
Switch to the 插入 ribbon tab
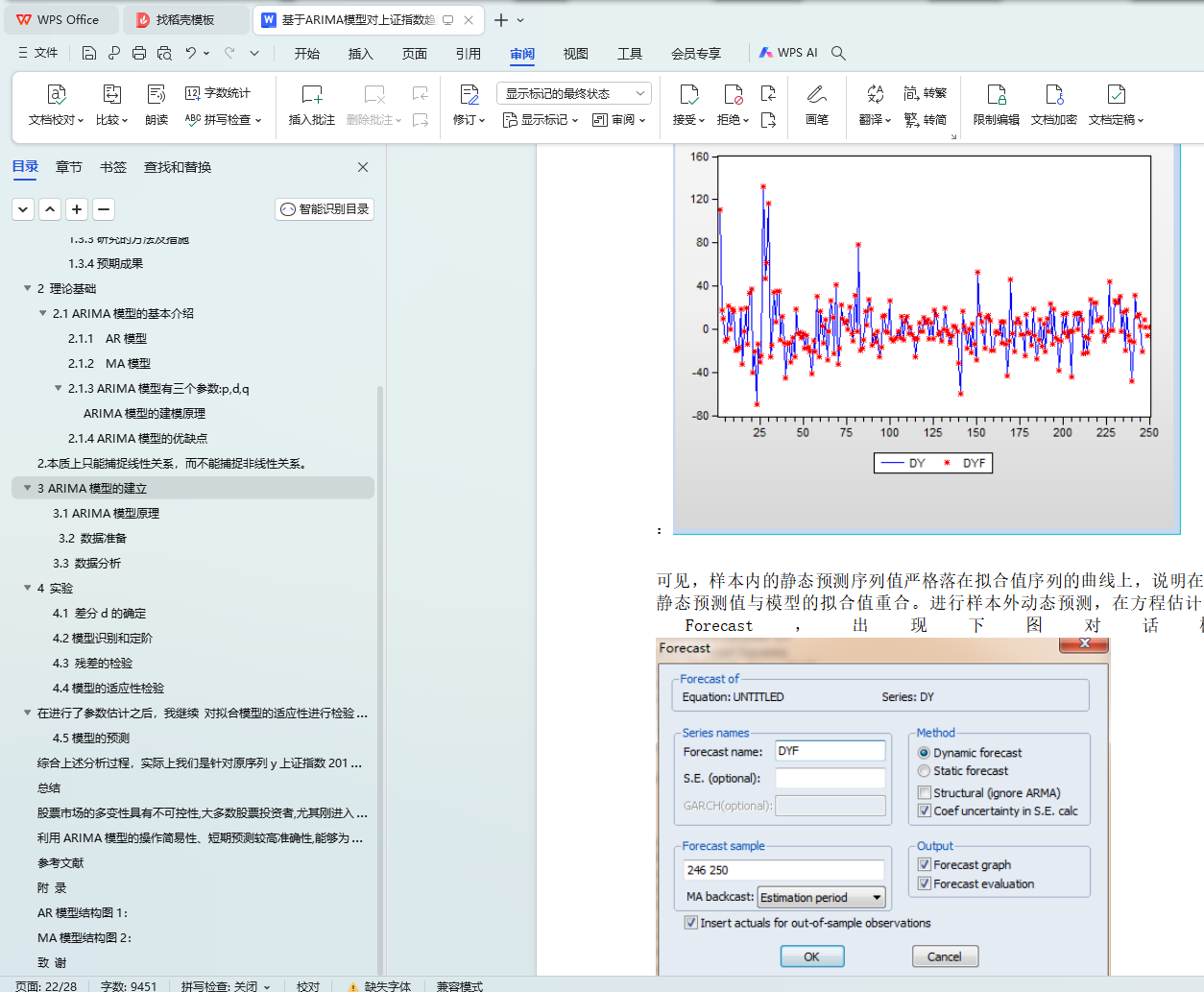(361, 54)
